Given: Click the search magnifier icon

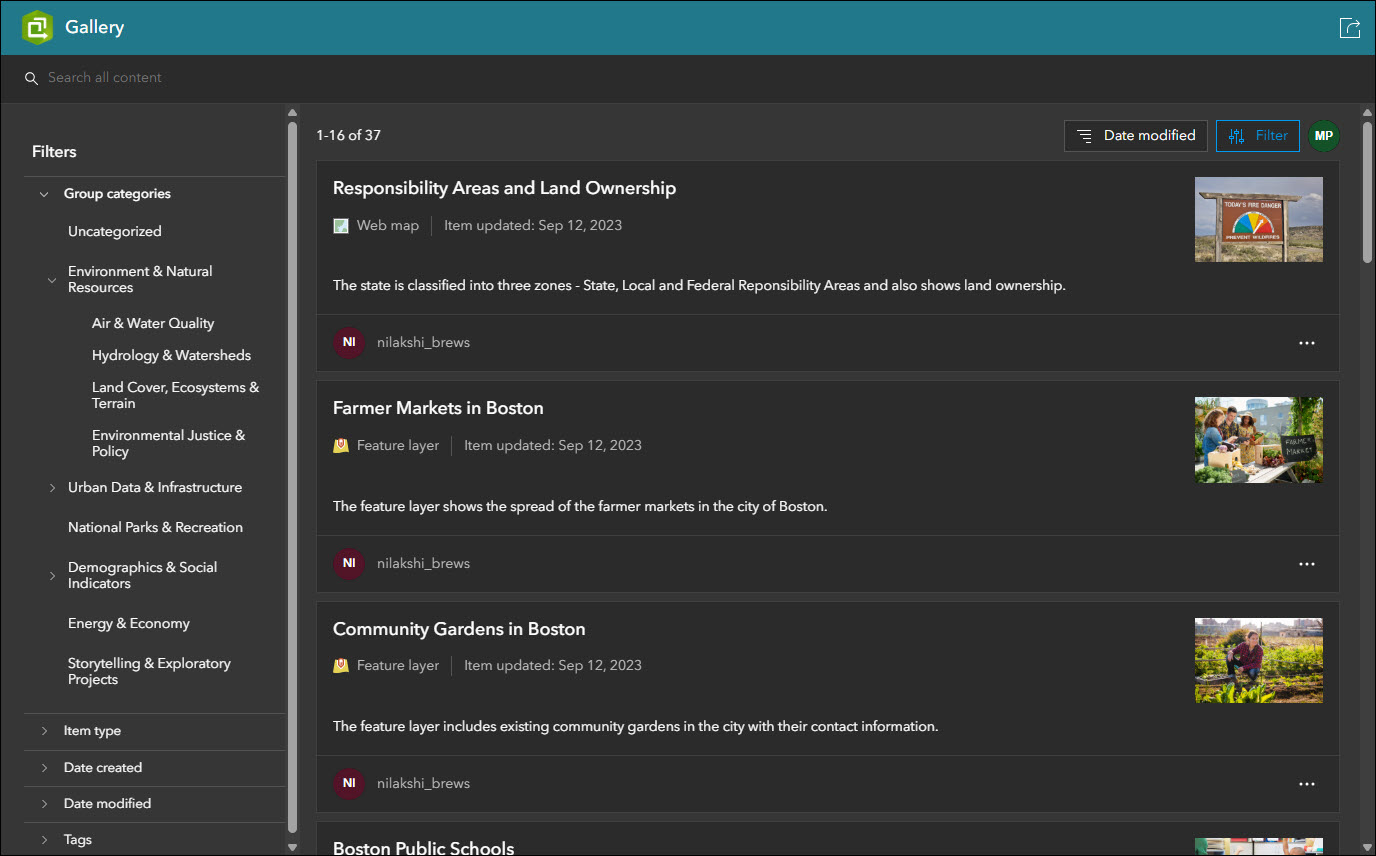Looking at the screenshot, I should (31, 78).
